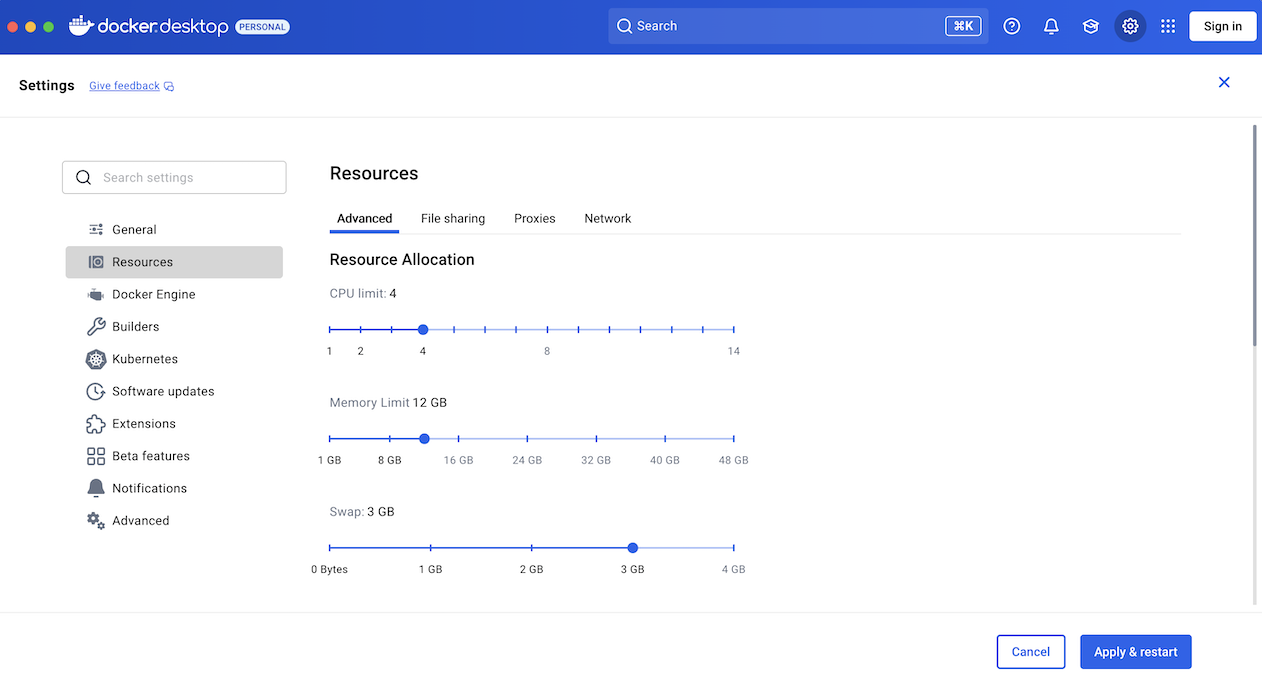Open the notifications bell in header
The image size is (1262, 679).
pos(1051,27)
